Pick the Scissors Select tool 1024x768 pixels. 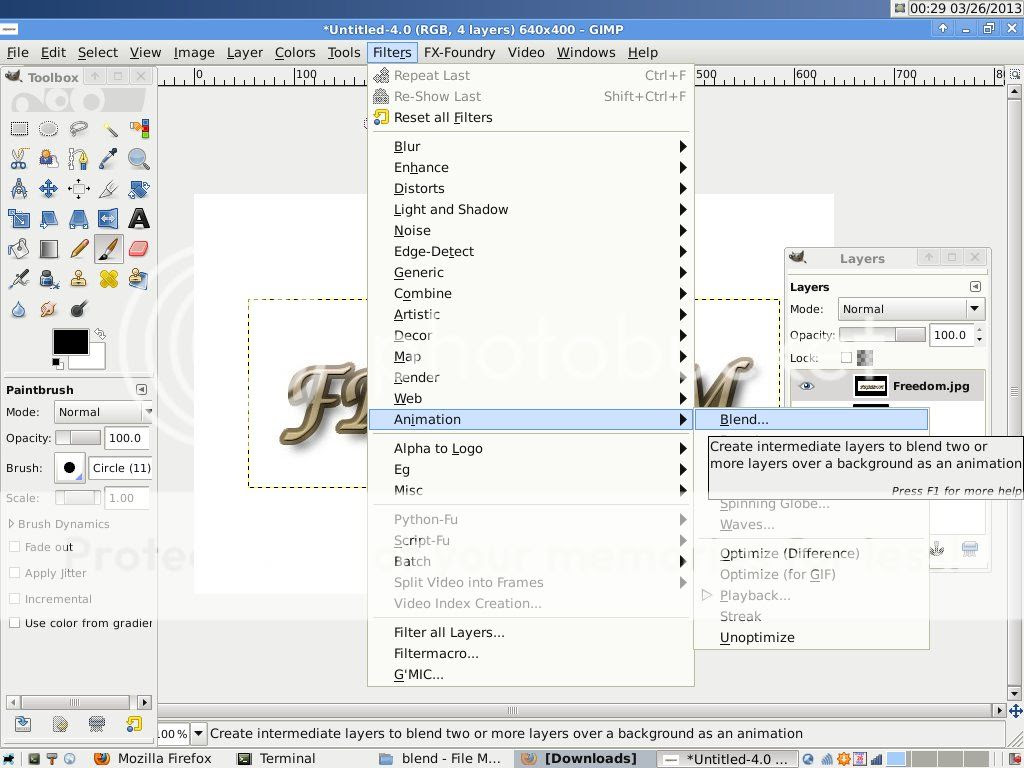[19, 159]
